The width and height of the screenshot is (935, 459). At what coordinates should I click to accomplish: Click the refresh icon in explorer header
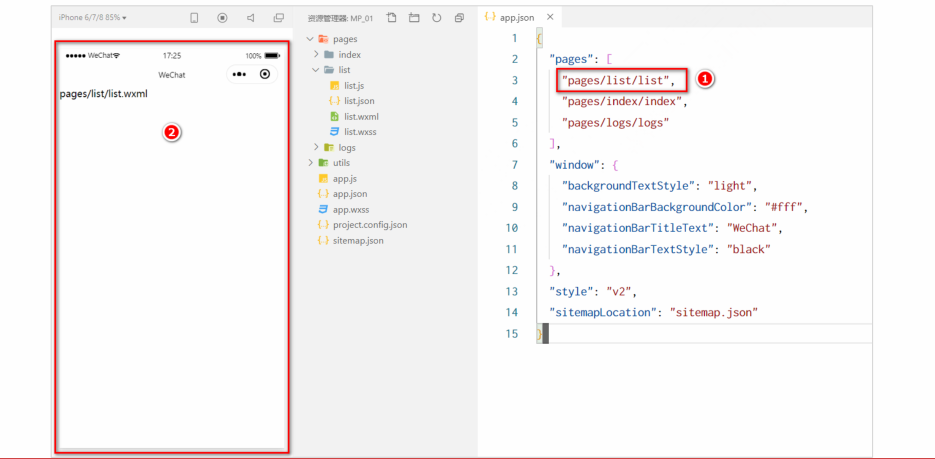(x=436, y=18)
